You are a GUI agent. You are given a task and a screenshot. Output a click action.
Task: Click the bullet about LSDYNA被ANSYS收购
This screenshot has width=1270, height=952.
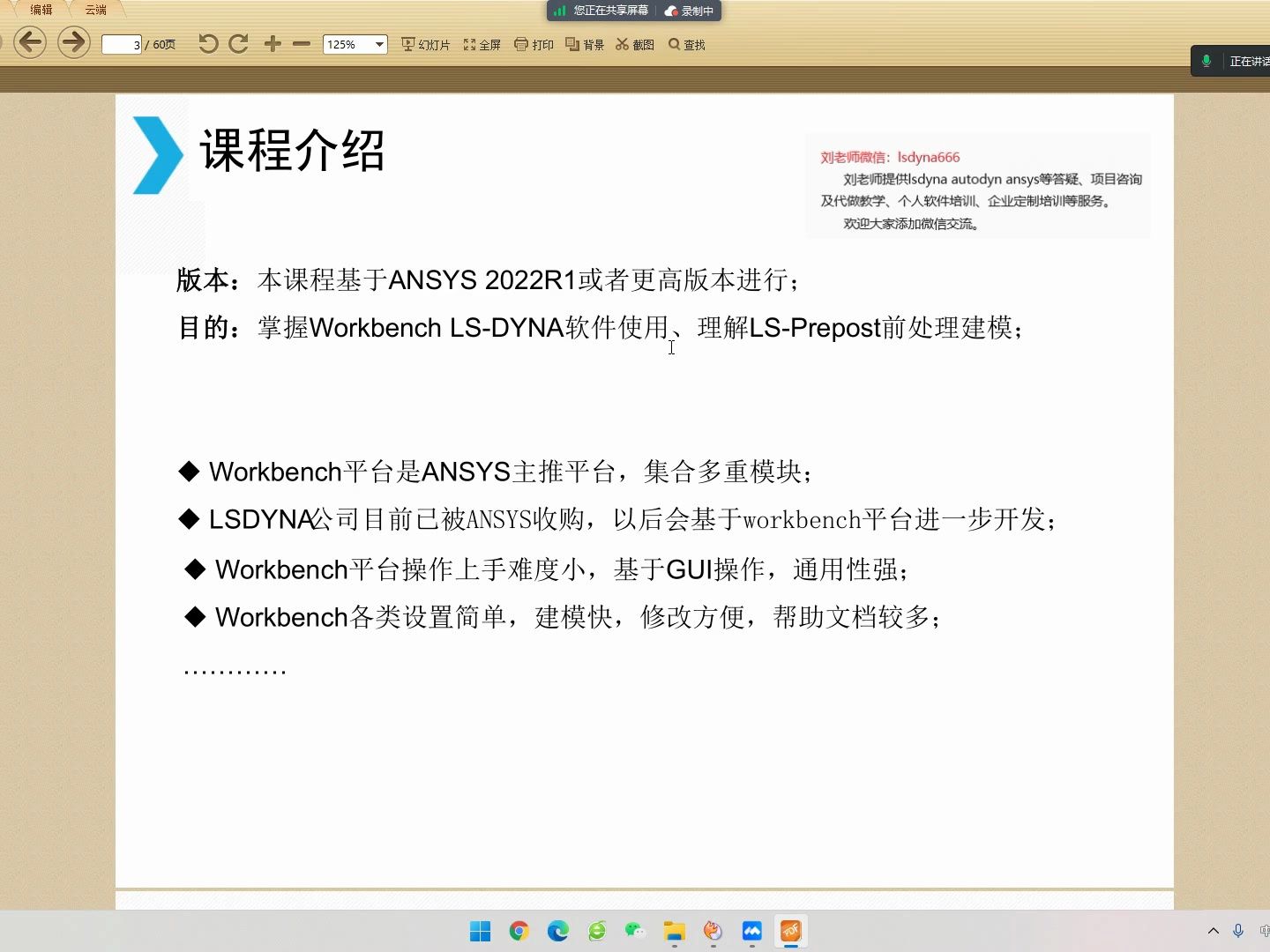[617, 519]
